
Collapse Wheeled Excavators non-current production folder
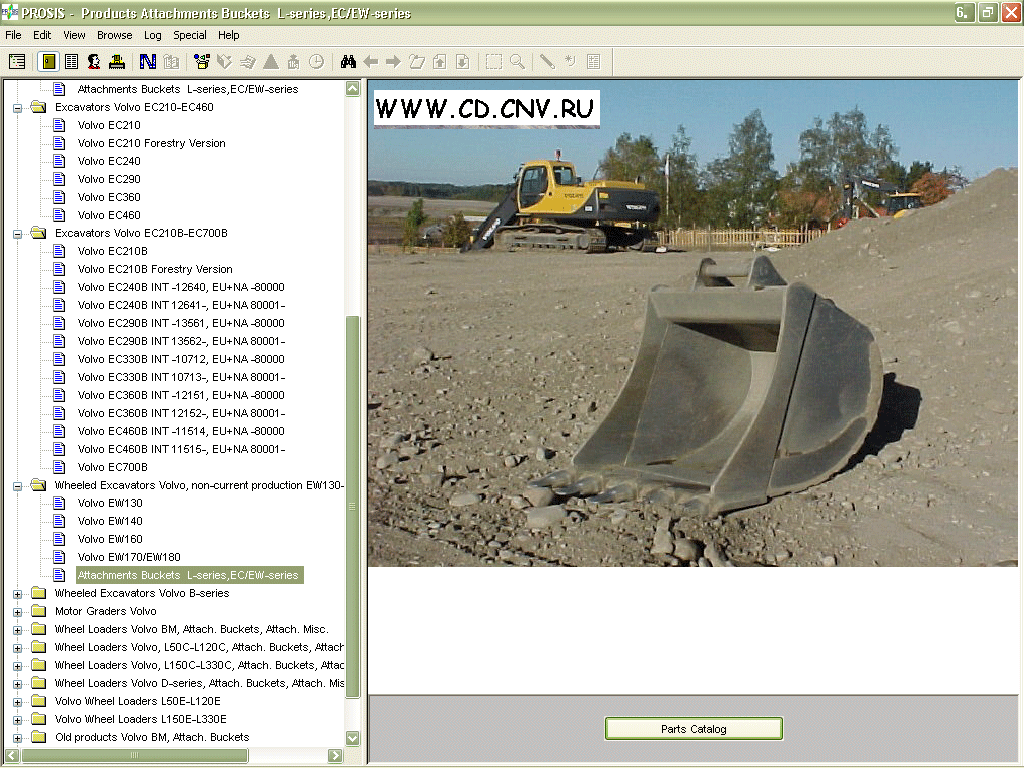point(18,486)
